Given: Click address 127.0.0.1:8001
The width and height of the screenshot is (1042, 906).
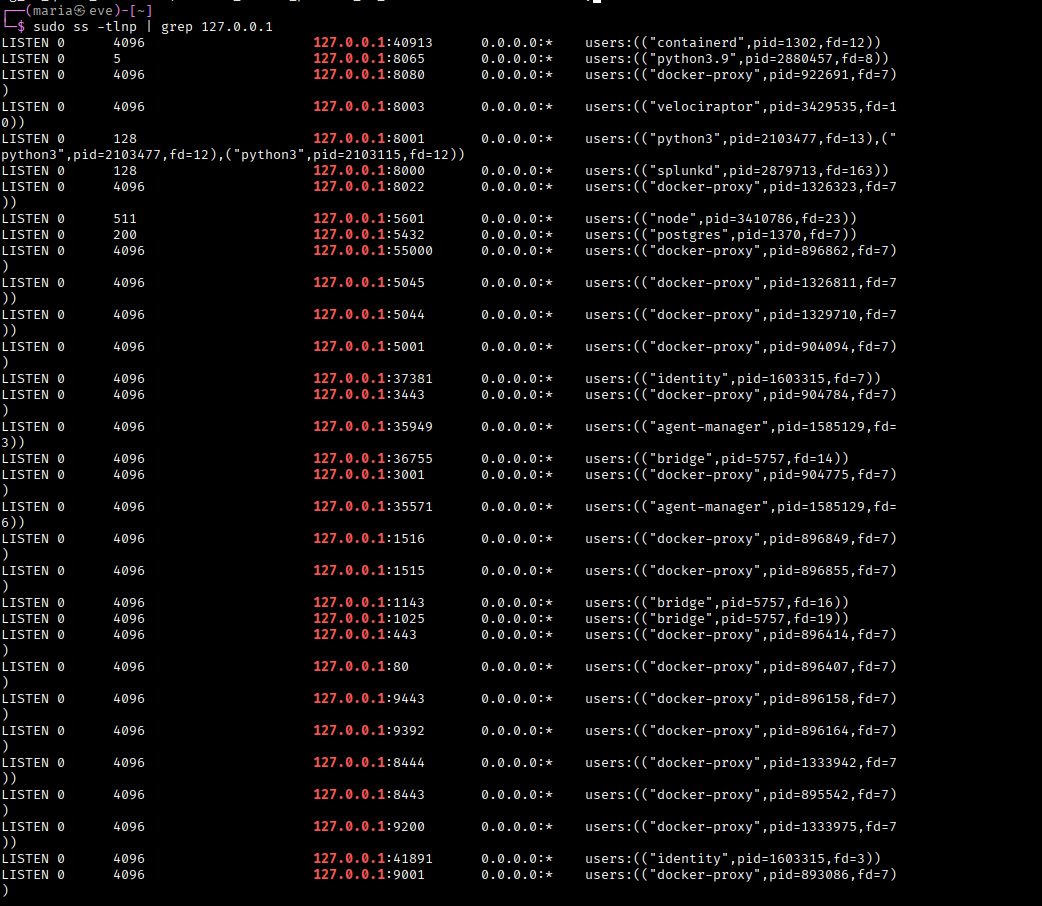Looking at the screenshot, I should pos(369,138).
